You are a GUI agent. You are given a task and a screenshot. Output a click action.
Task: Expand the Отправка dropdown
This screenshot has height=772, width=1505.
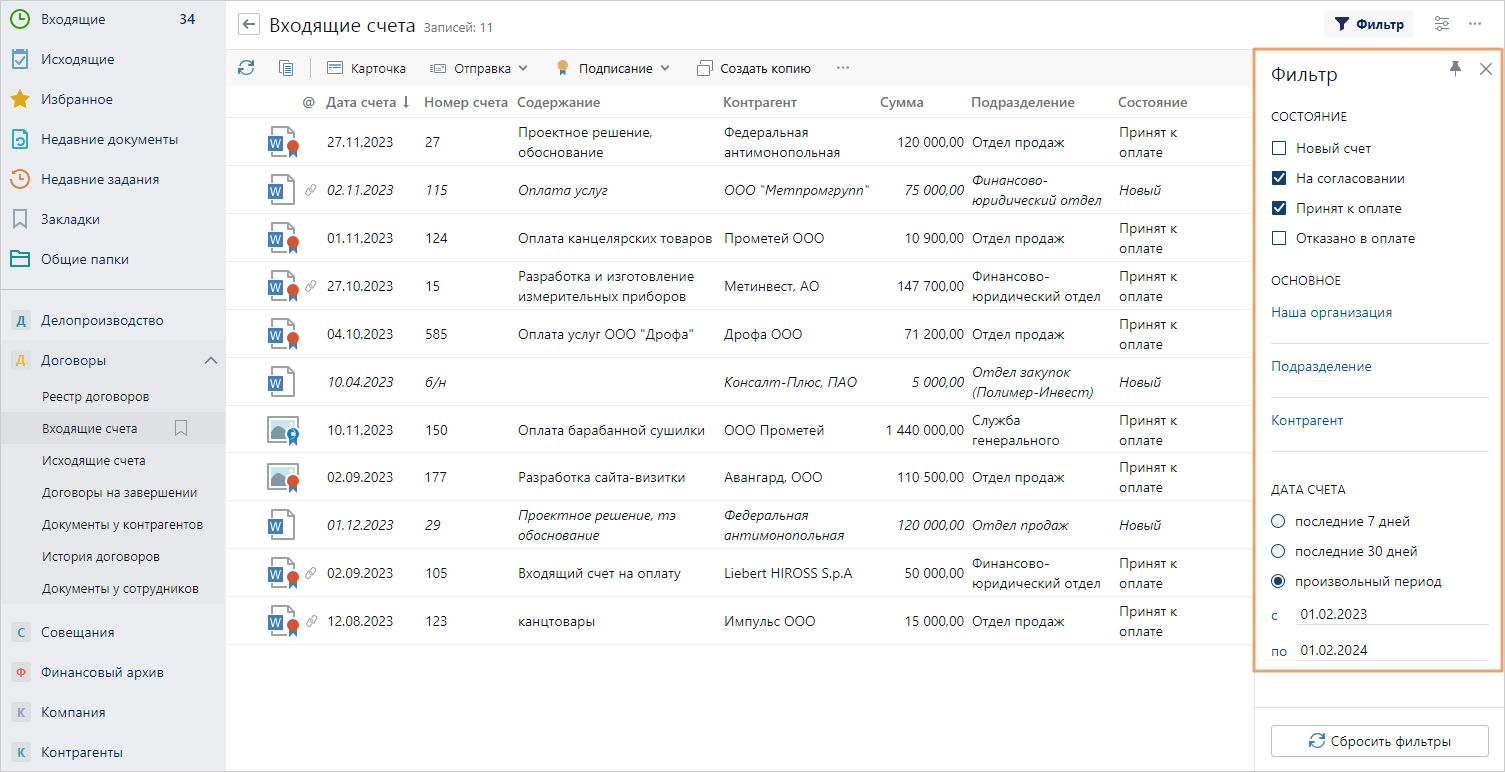478,68
